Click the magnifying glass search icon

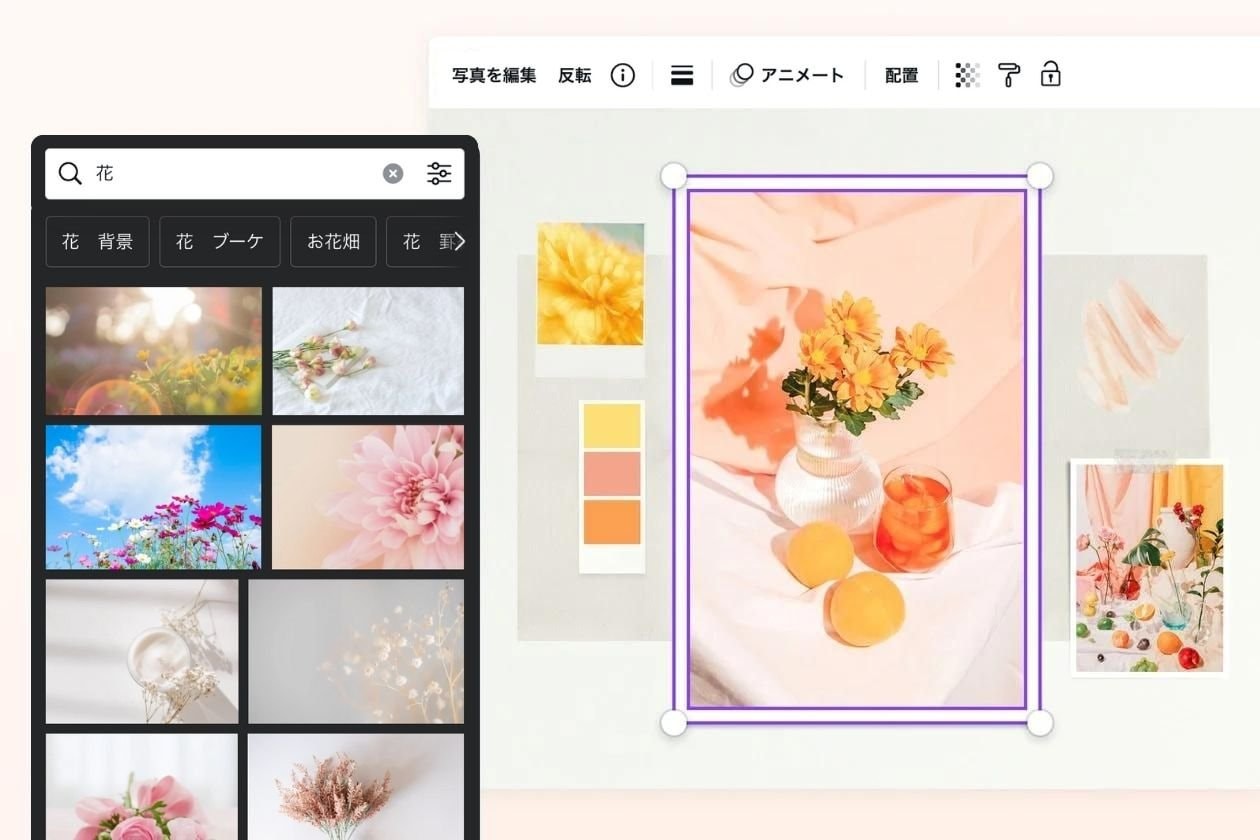[x=70, y=174]
